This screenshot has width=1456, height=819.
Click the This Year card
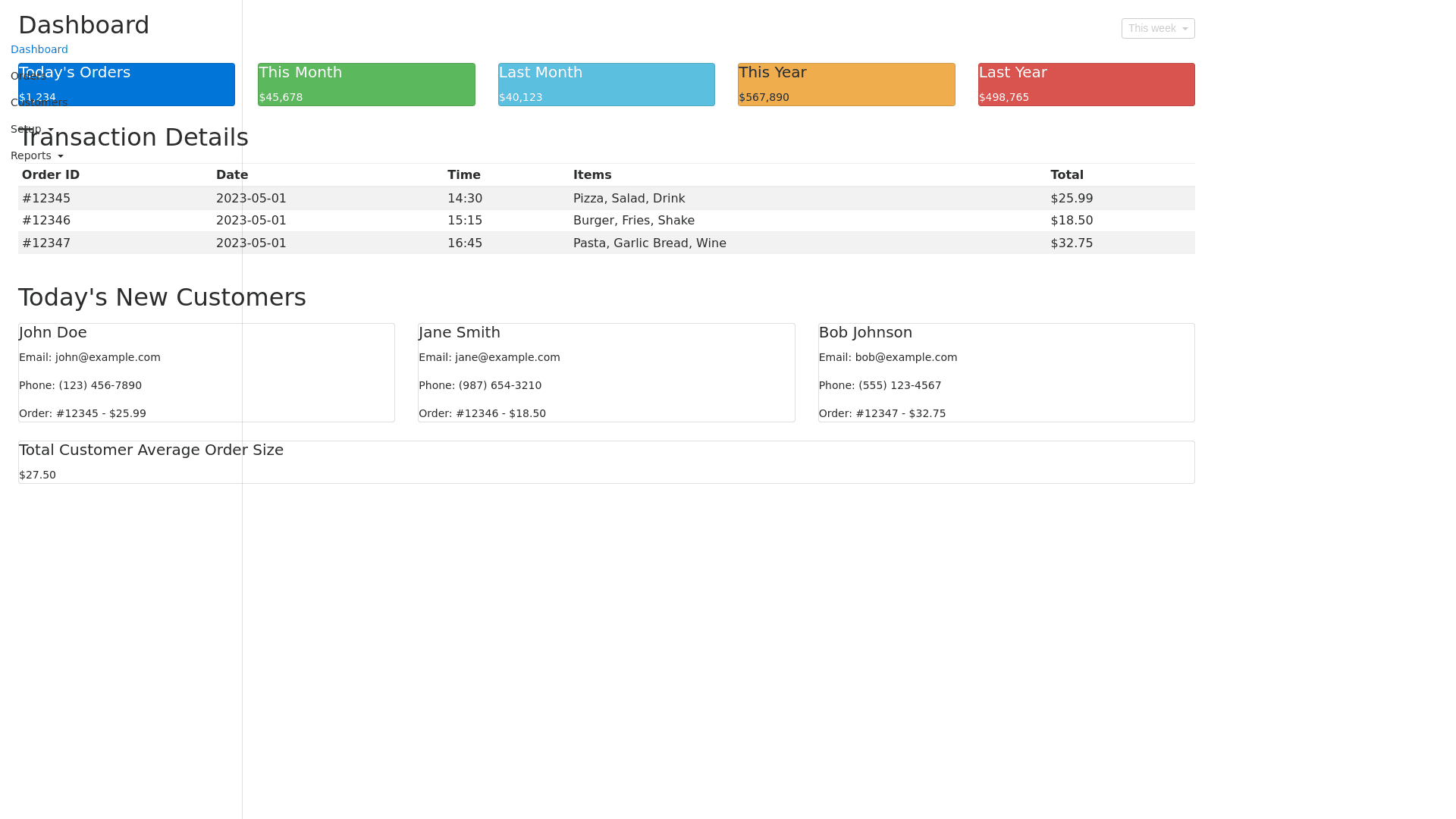click(846, 84)
